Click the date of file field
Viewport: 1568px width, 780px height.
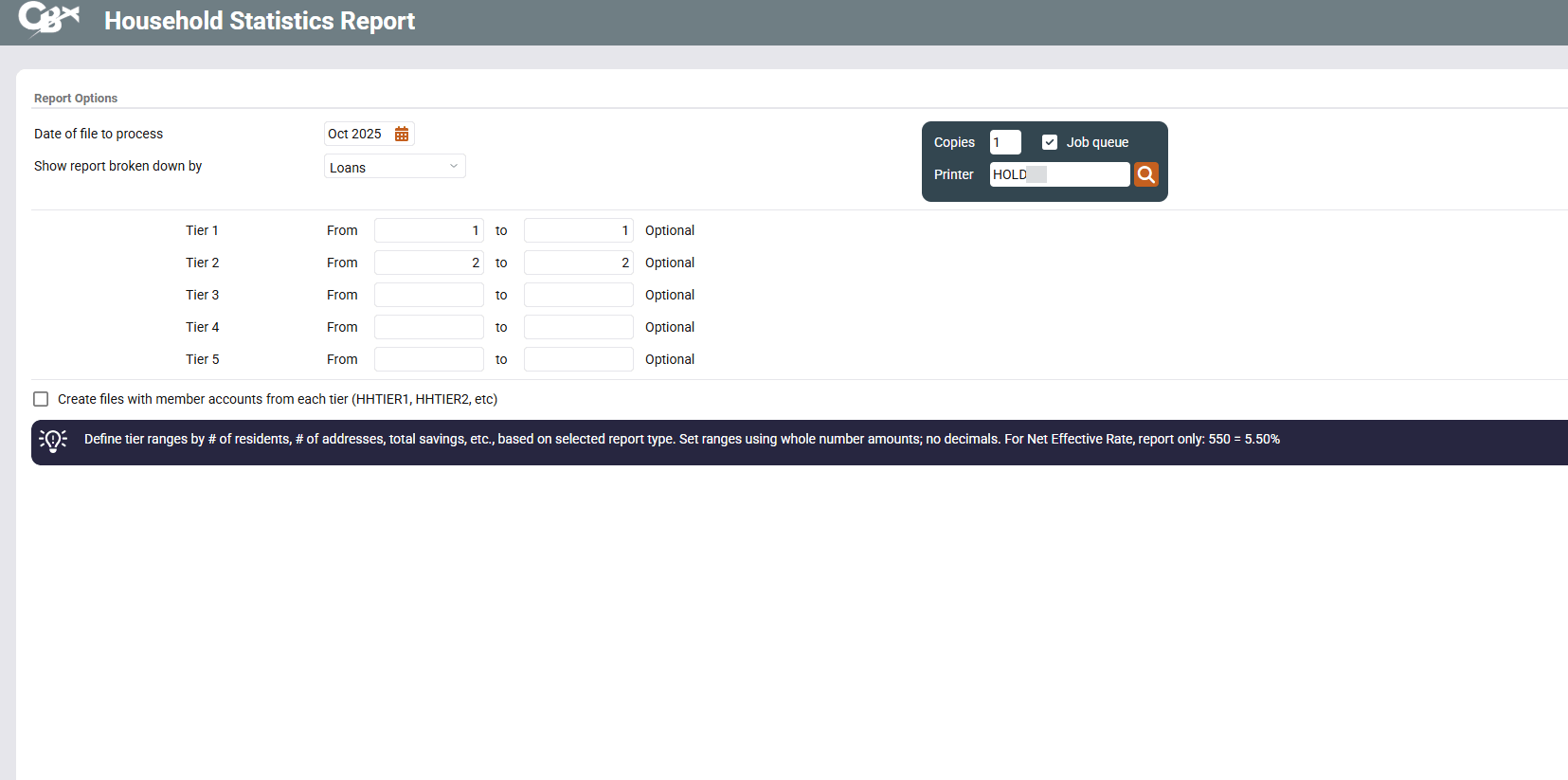coord(356,135)
